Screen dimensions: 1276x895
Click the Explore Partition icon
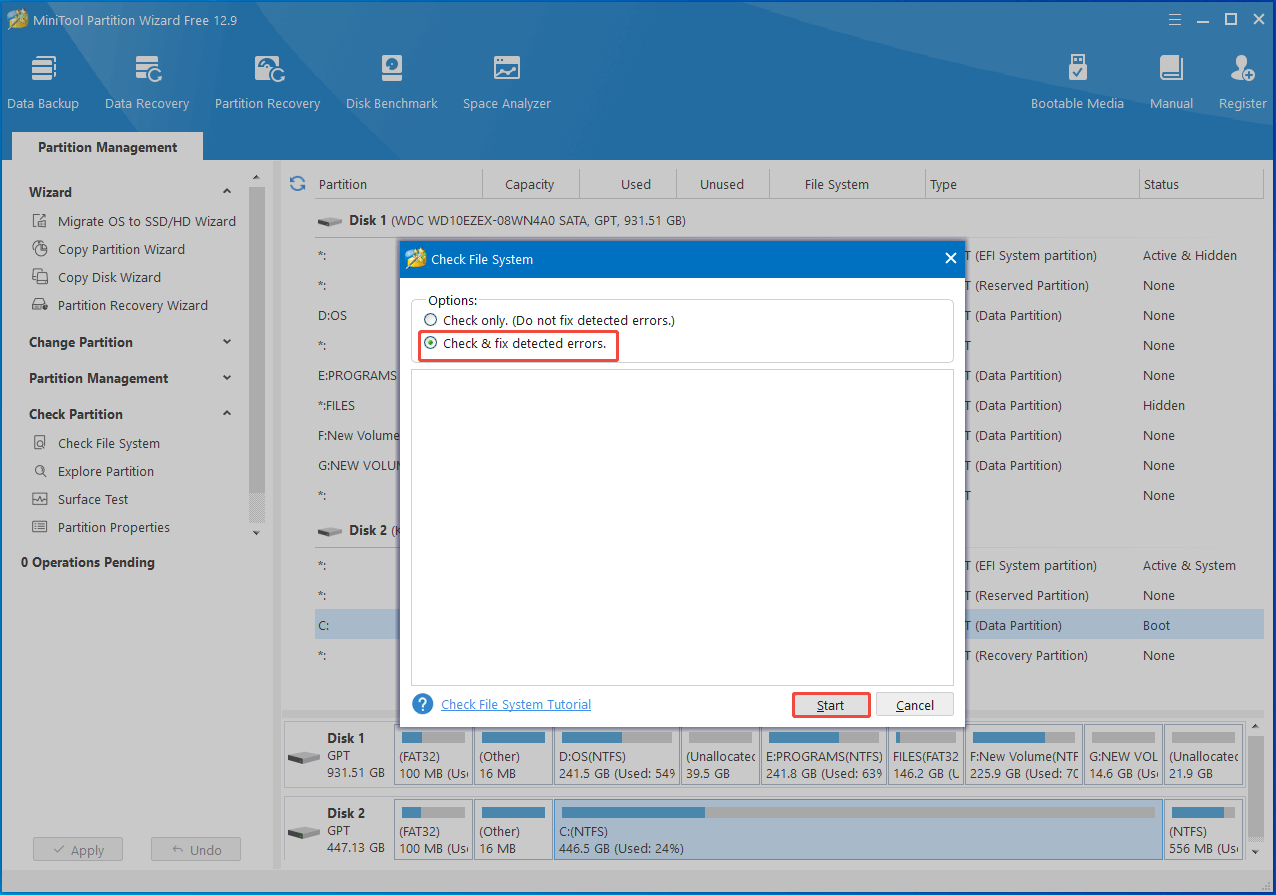point(40,471)
